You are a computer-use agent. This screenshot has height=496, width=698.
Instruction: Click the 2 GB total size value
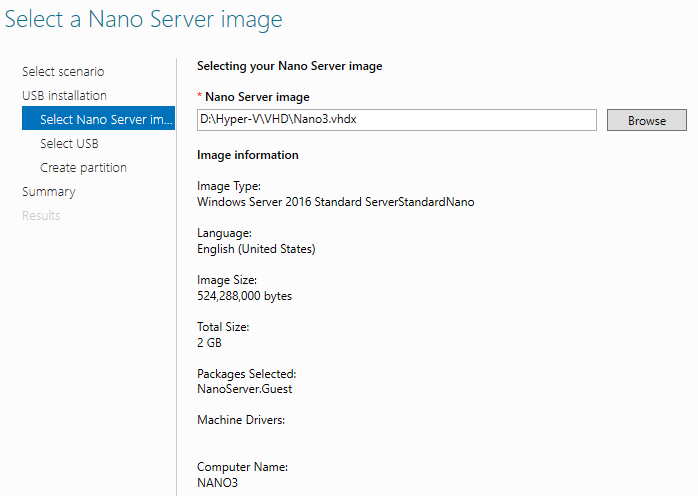209,343
